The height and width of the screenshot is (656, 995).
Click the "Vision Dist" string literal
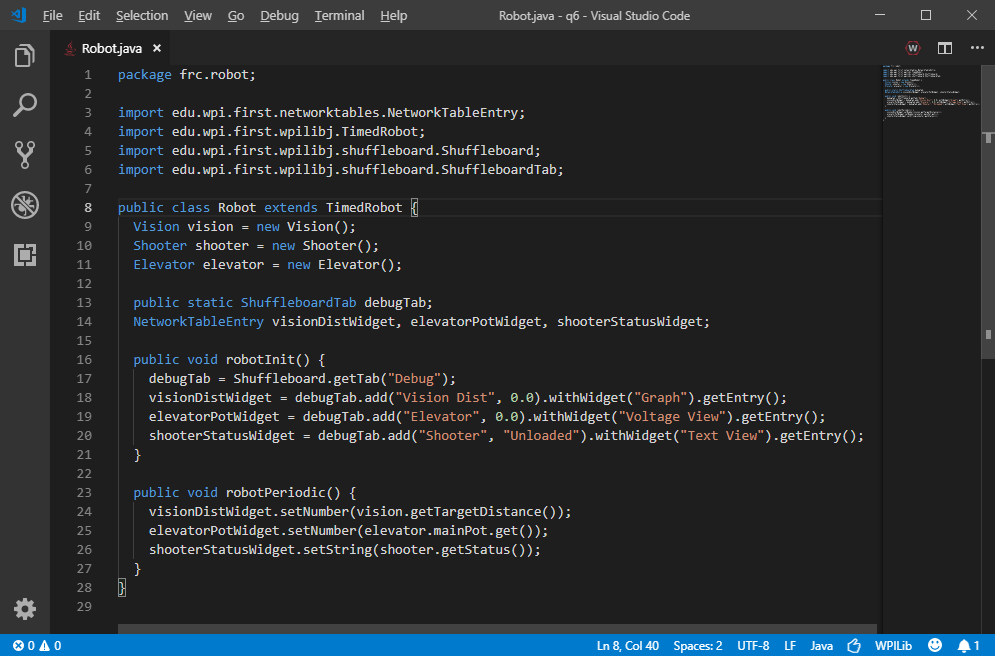coord(445,398)
